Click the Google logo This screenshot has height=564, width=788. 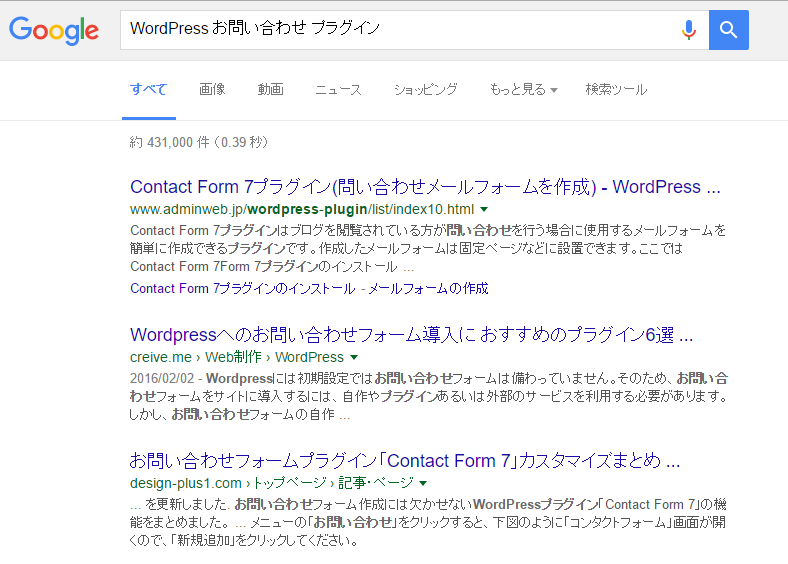54,29
